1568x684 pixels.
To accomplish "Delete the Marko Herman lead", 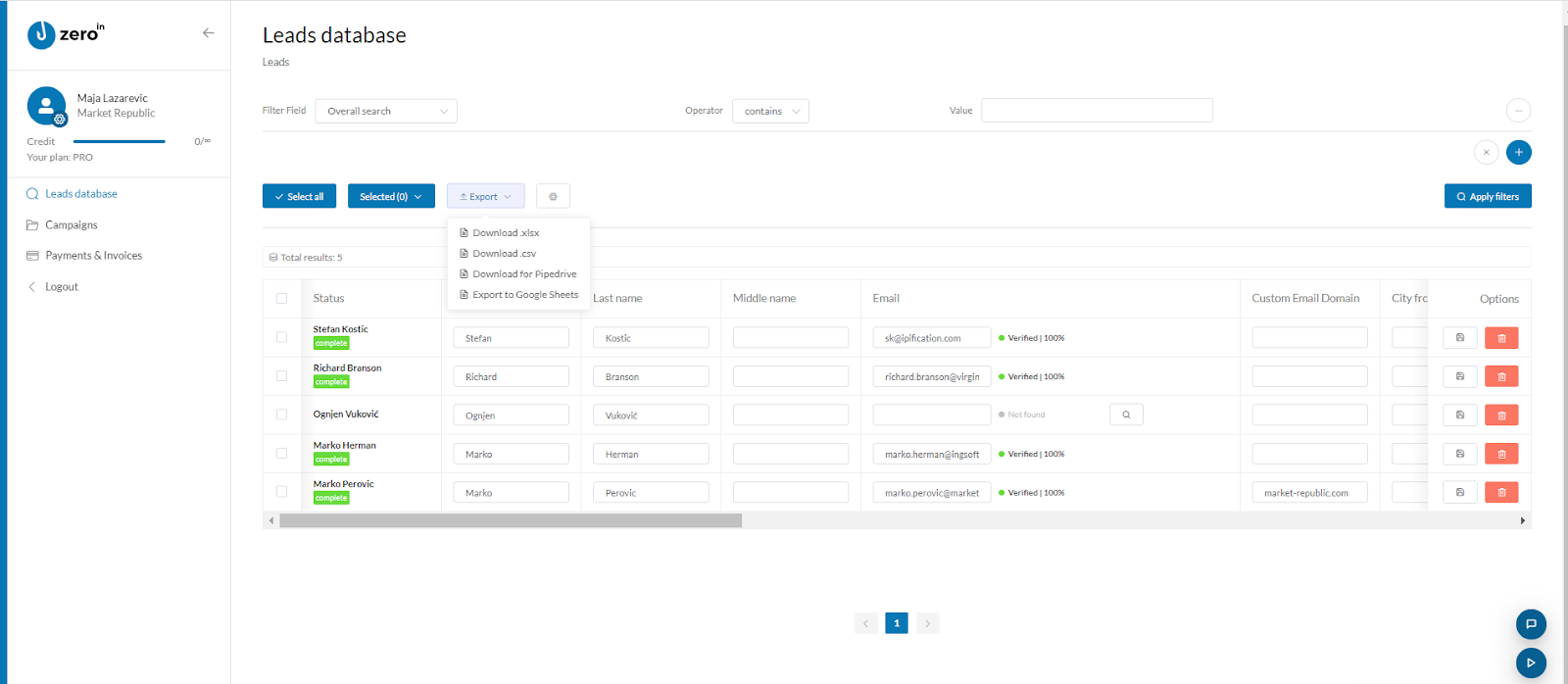I will (x=1501, y=454).
